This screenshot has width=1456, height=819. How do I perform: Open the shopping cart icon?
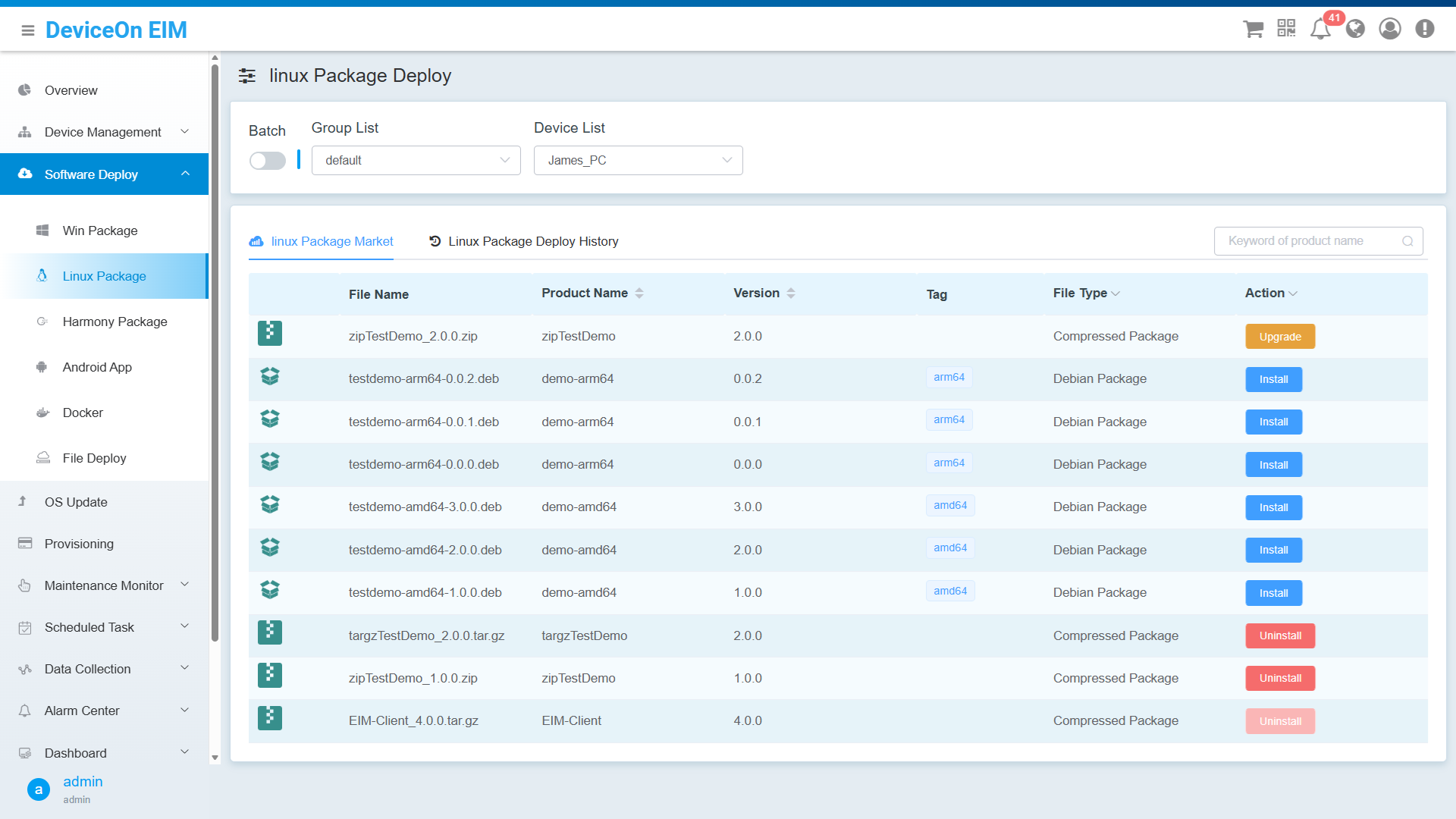(1253, 29)
